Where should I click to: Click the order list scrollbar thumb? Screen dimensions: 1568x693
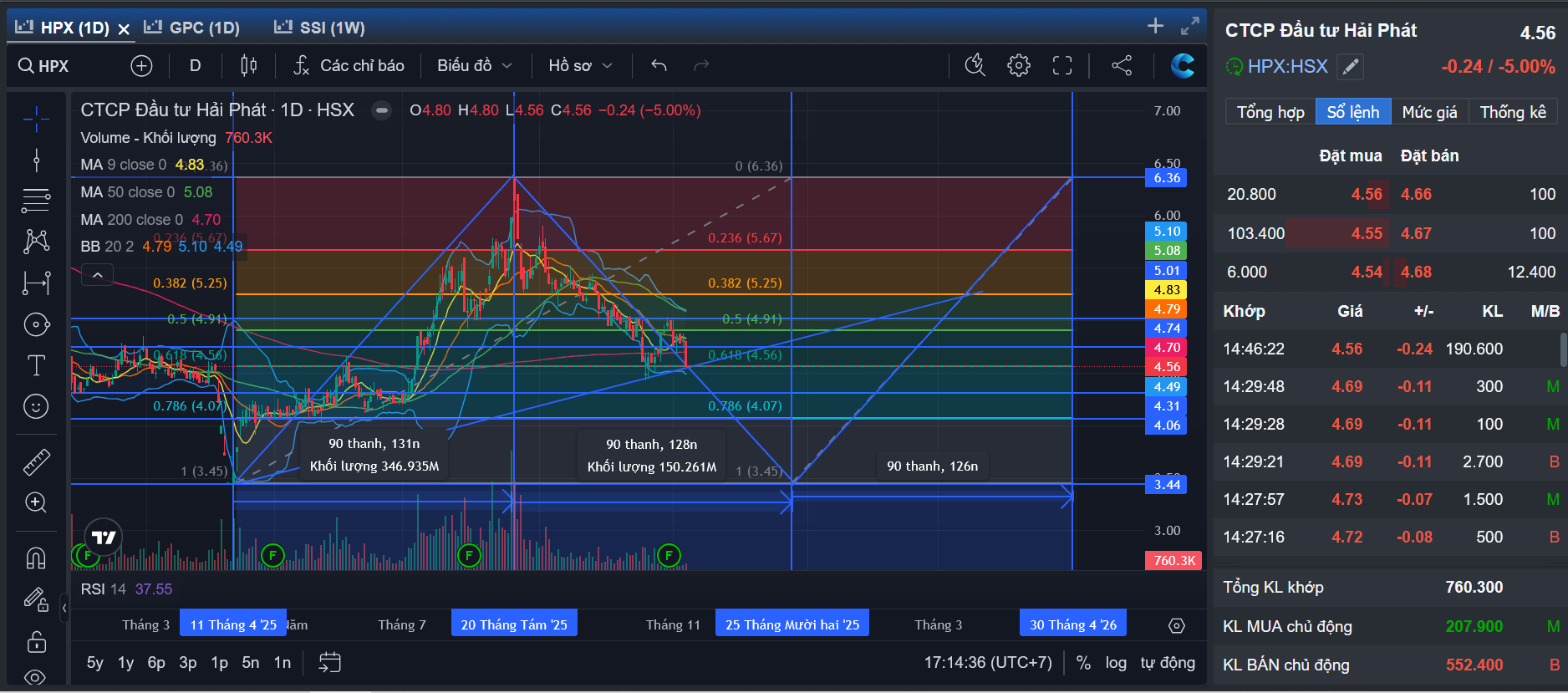tap(1563, 349)
